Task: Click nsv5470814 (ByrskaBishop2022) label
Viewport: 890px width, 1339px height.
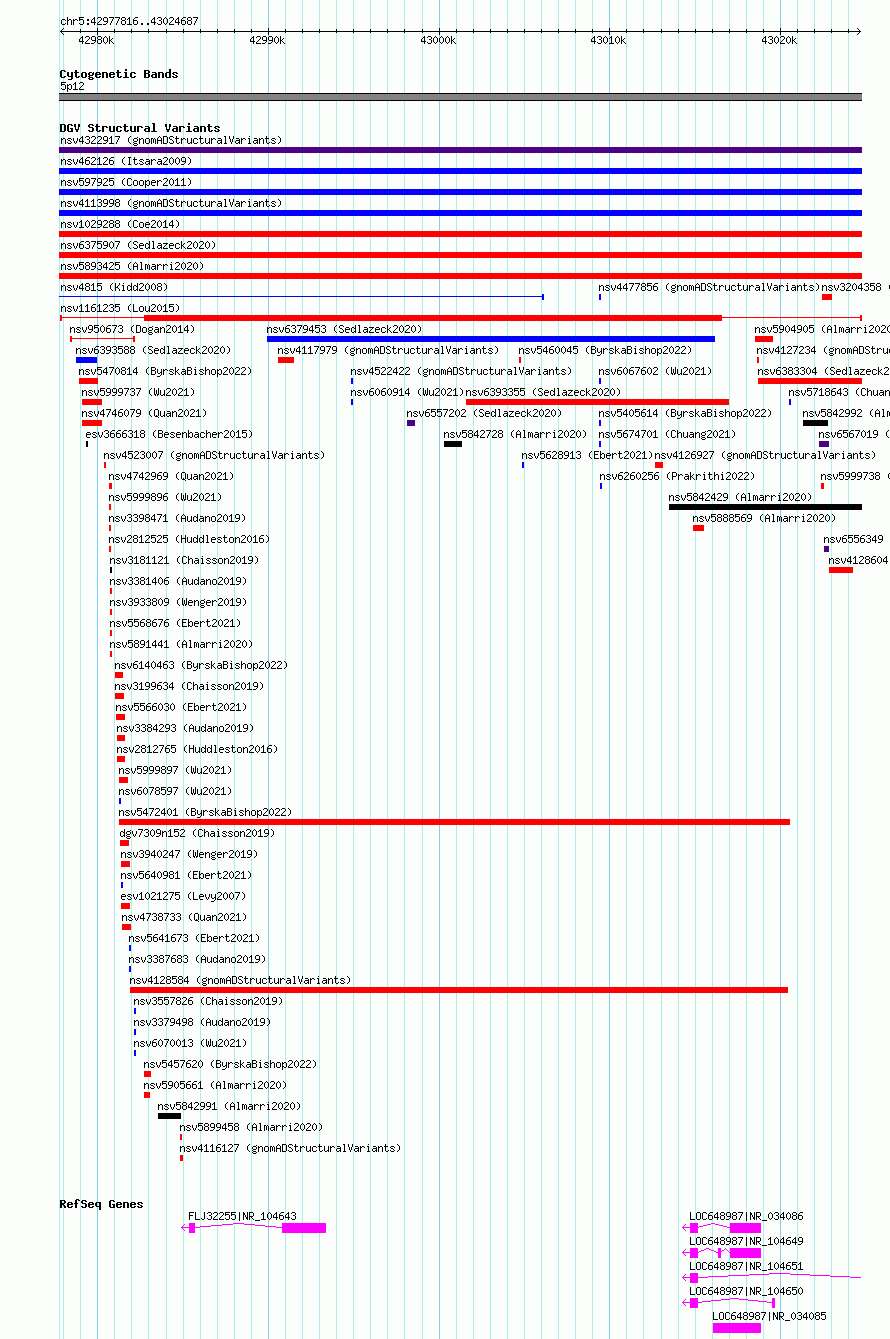Action: point(165,371)
